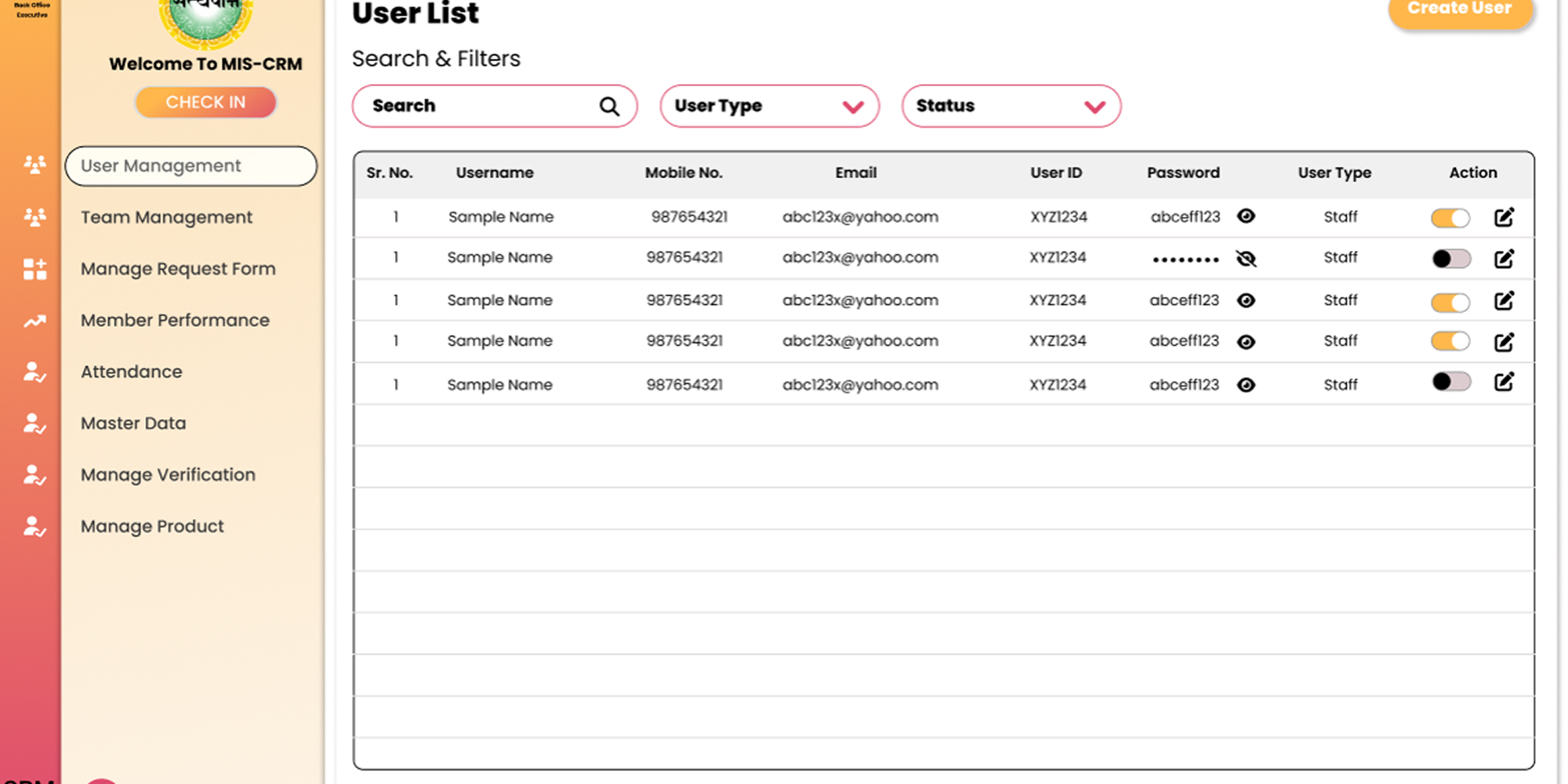Open the User Type filter dropdown

click(769, 106)
